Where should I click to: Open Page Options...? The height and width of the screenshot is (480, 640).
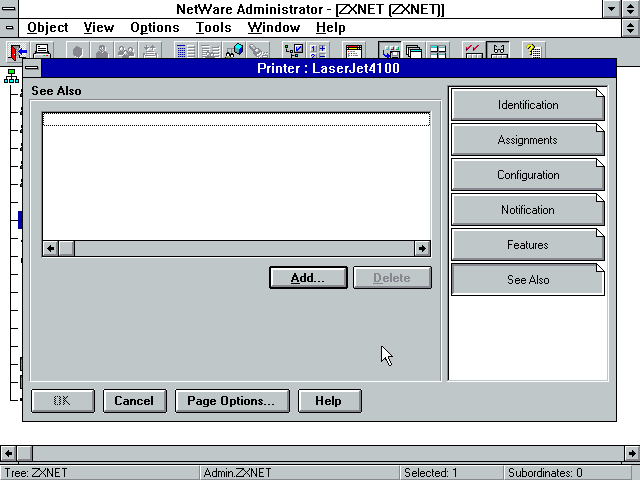(x=232, y=401)
